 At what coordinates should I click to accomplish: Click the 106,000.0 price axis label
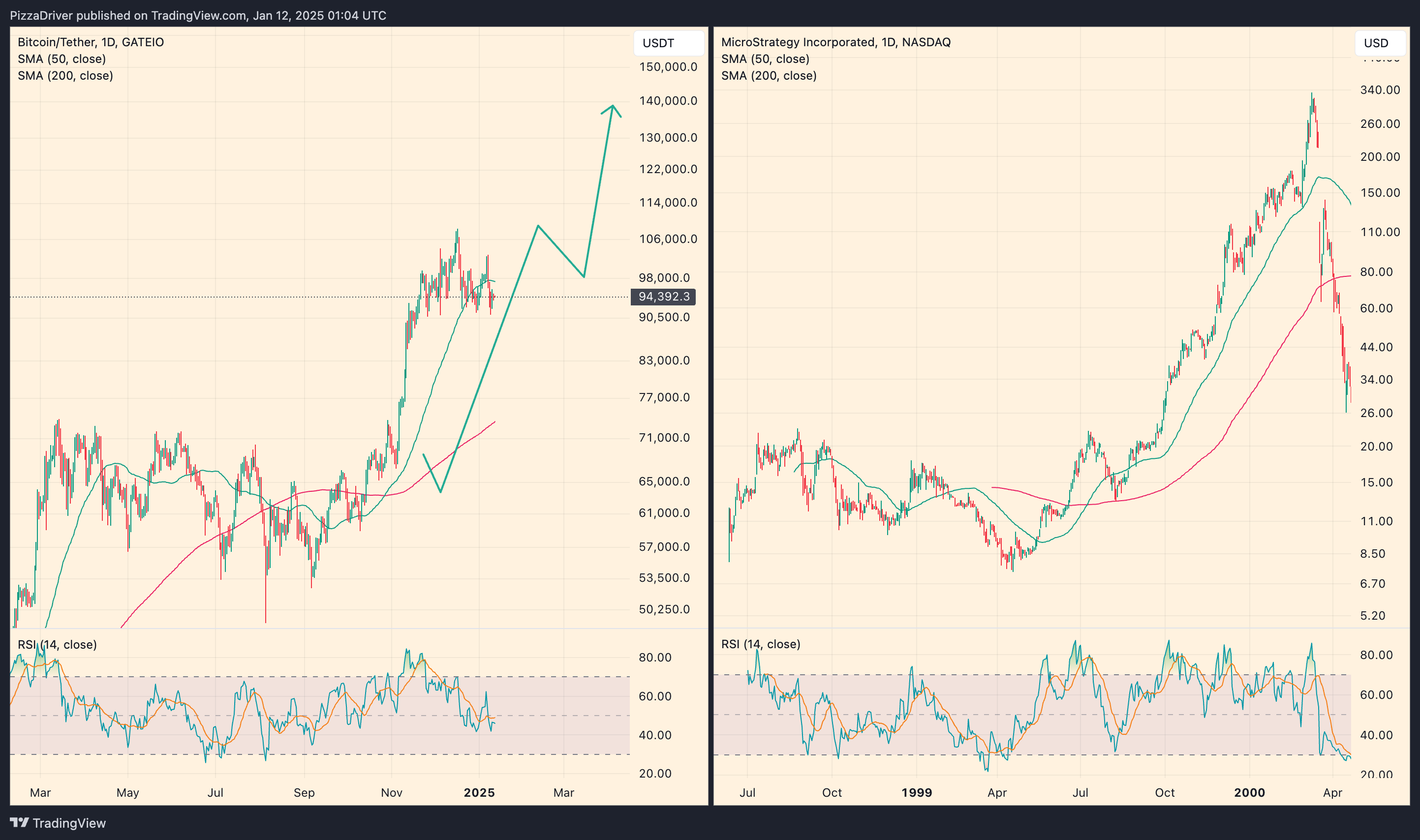coord(668,239)
